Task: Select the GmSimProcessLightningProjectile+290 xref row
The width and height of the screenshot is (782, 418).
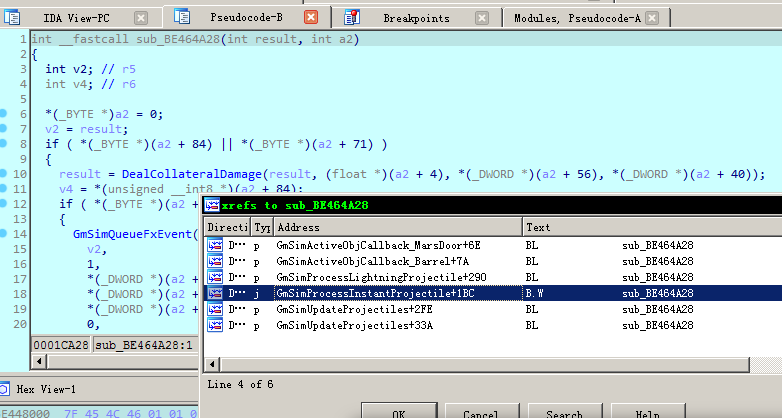Action: coord(493,277)
